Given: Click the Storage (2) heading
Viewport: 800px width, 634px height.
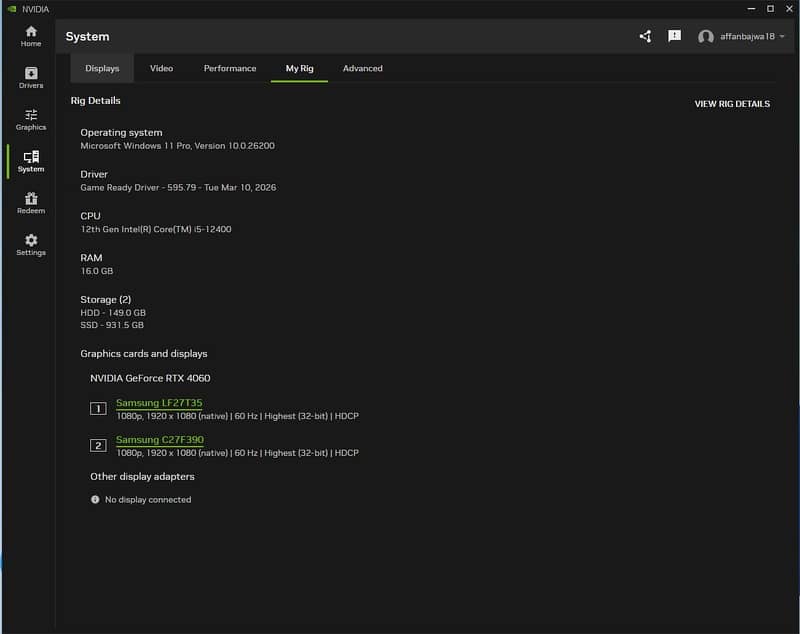Looking at the screenshot, I should click(x=106, y=299).
